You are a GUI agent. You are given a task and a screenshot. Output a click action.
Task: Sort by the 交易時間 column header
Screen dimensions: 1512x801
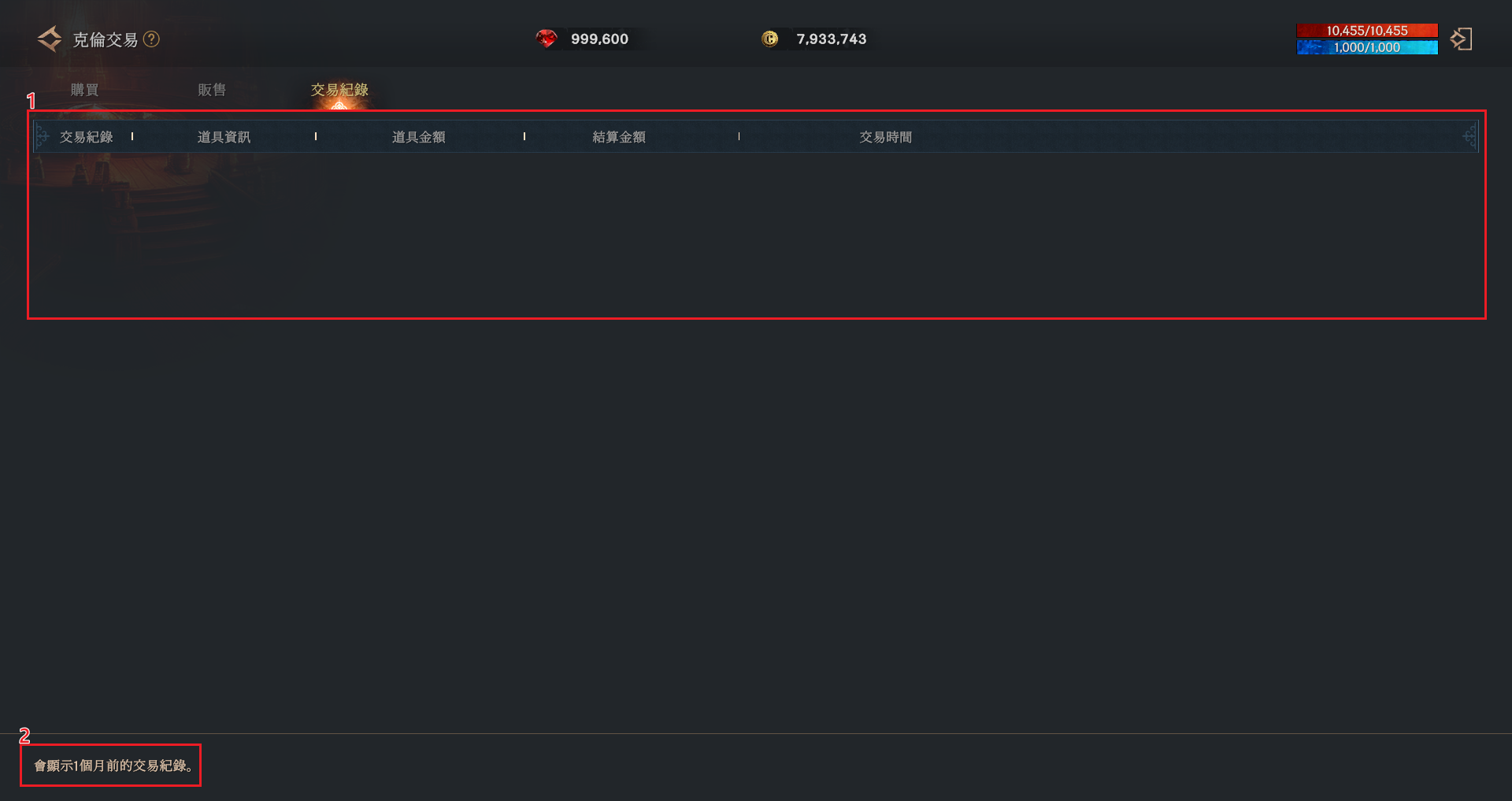point(885,137)
